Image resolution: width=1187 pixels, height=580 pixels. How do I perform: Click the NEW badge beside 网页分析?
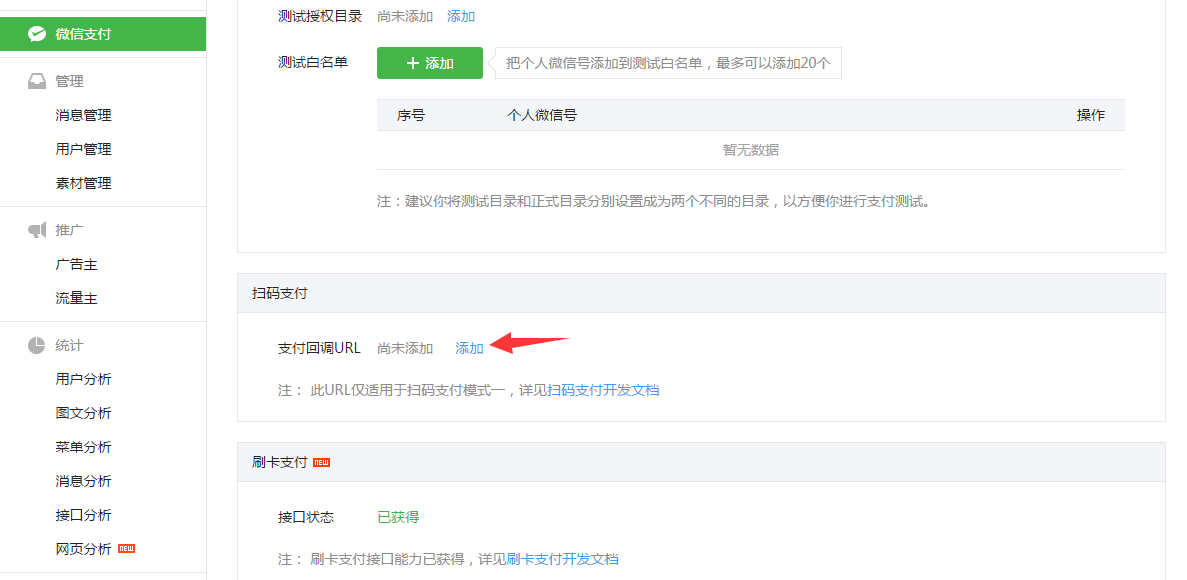[126, 549]
